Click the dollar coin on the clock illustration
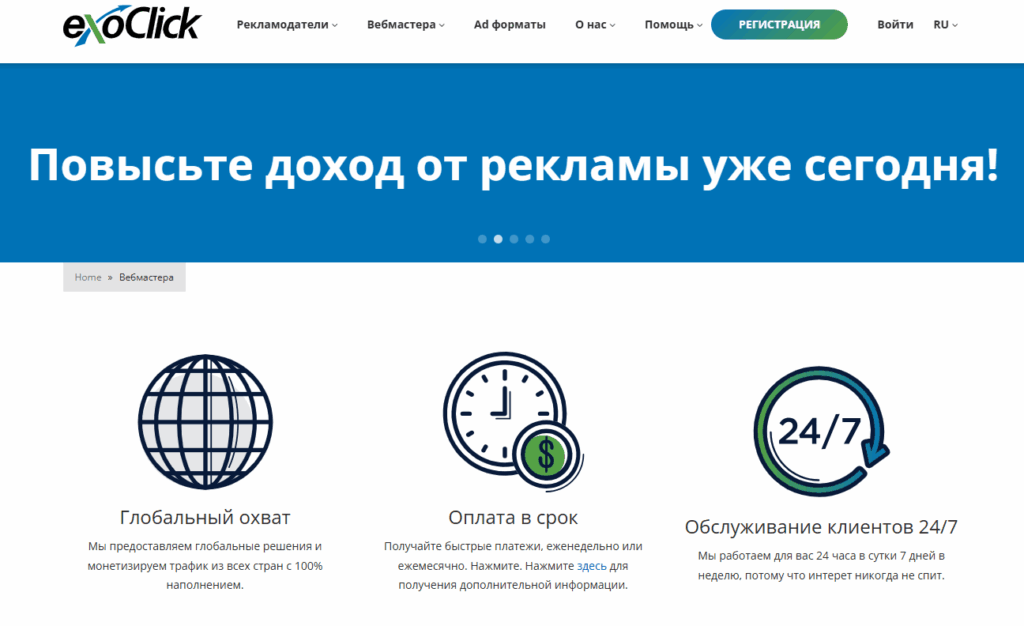The image size is (1024, 626). (548, 455)
